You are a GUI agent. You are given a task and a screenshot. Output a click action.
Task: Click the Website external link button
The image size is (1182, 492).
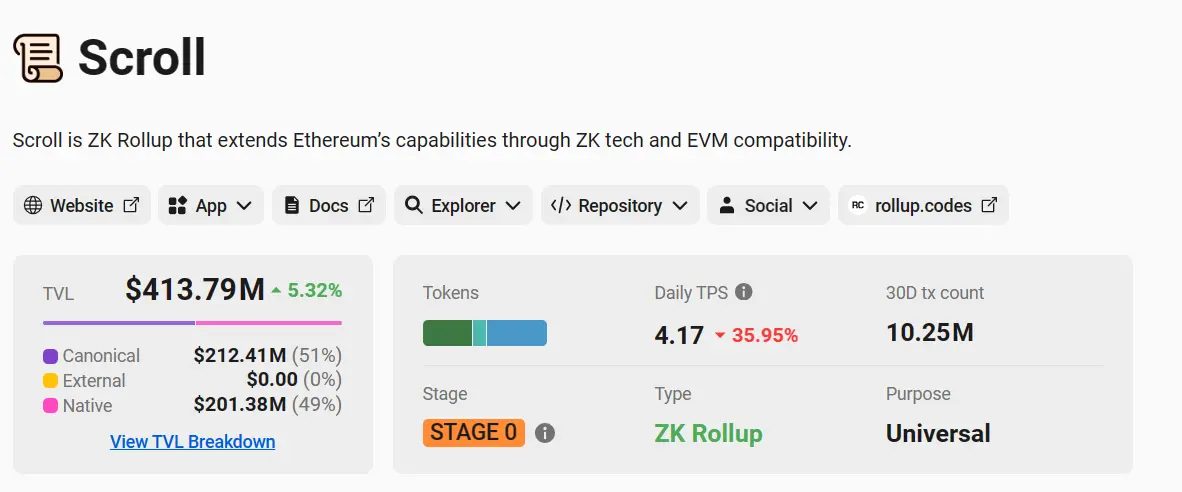point(81,206)
